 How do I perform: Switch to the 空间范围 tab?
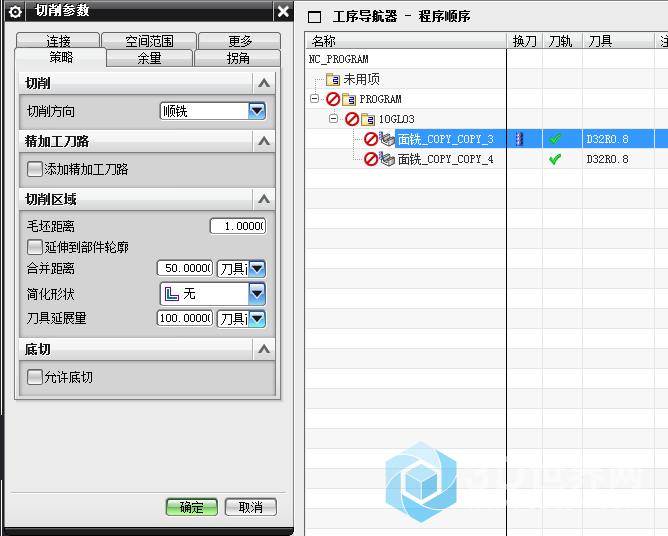149,40
